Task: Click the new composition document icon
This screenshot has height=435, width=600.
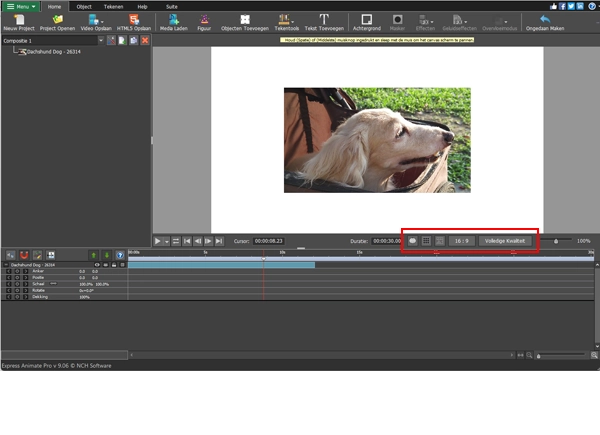Action: pos(122,41)
